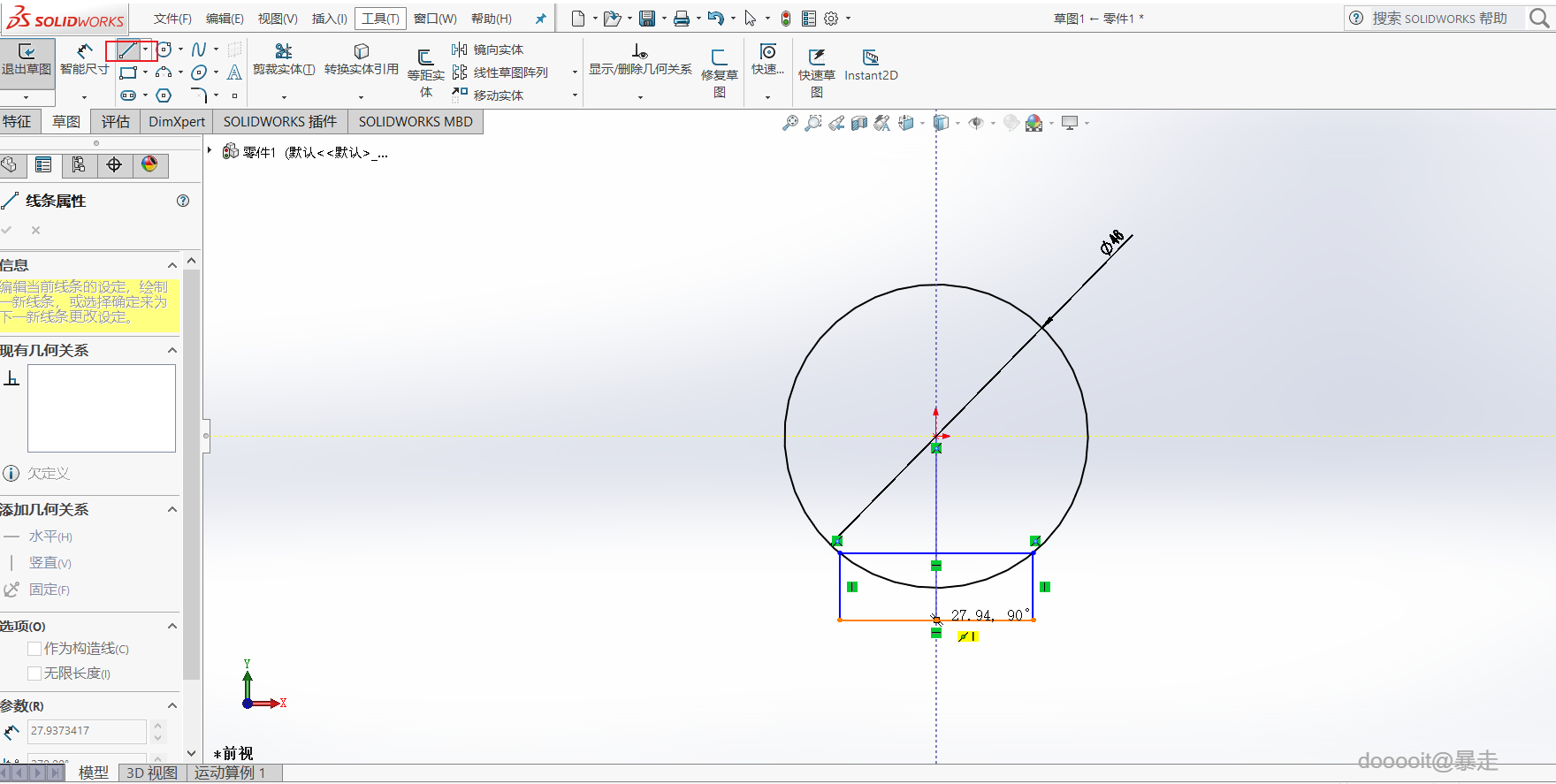Enable the For construction (作为构造线) checkbox
1556x784 pixels.
click(x=34, y=649)
